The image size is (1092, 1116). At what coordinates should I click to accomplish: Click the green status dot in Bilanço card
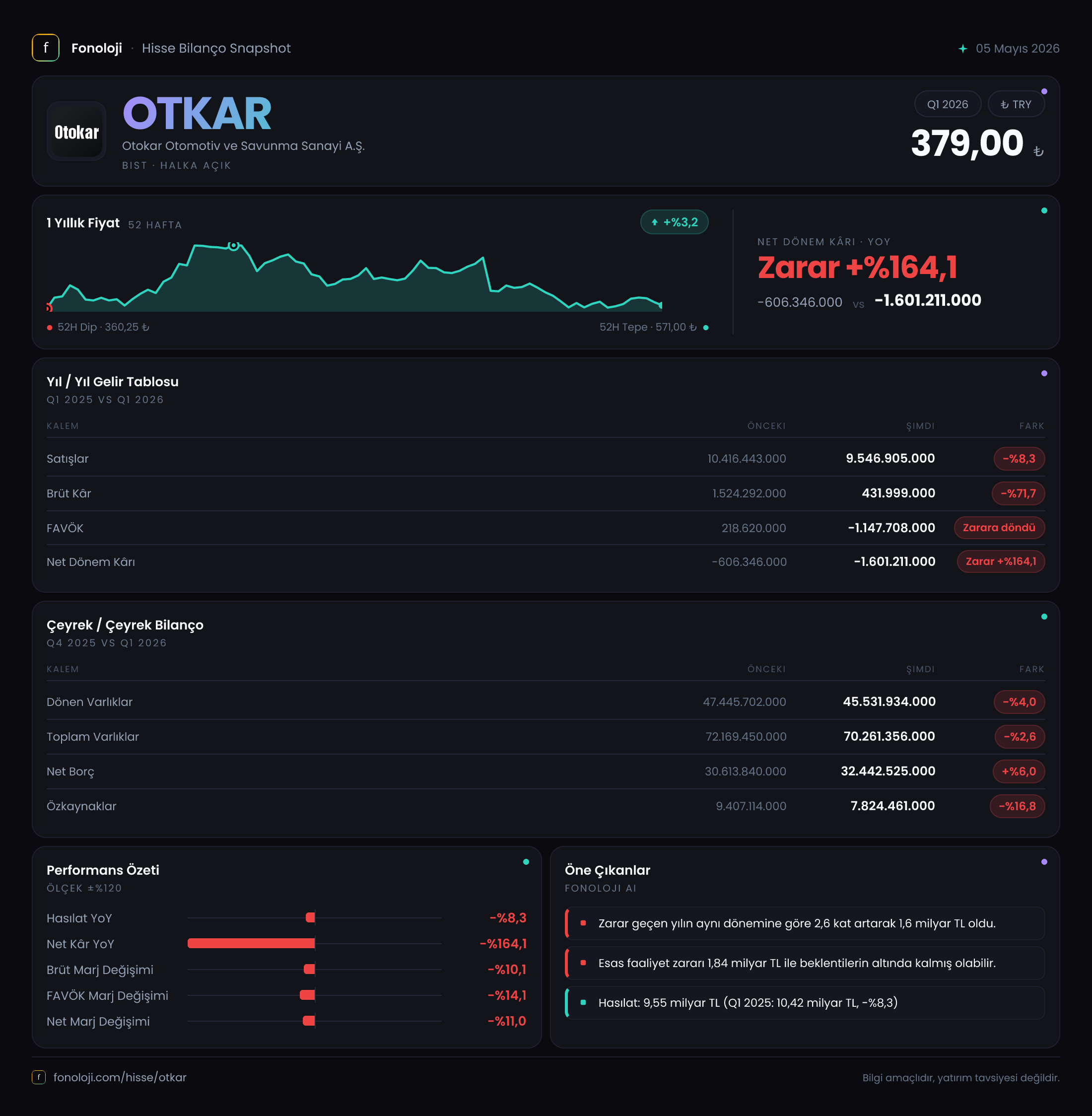point(1044,617)
